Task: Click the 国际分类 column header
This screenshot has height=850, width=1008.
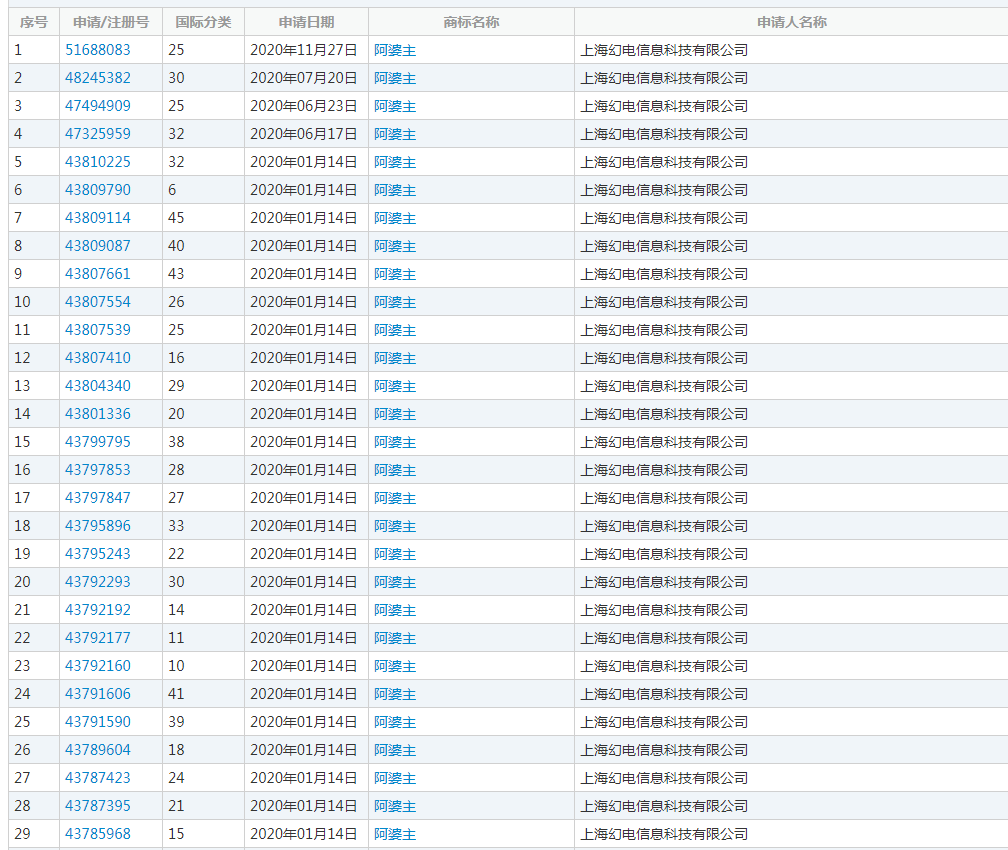Action: tap(203, 22)
